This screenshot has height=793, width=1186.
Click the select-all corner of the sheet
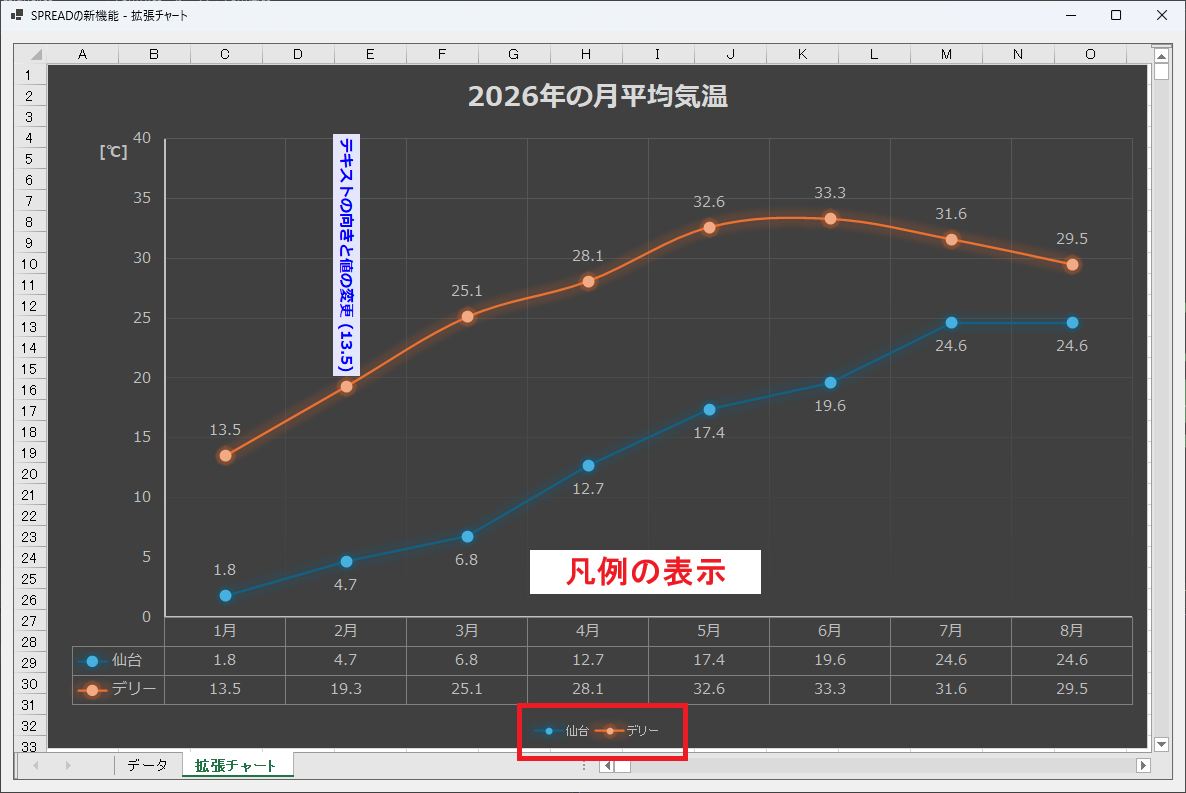[x=31, y=54]
